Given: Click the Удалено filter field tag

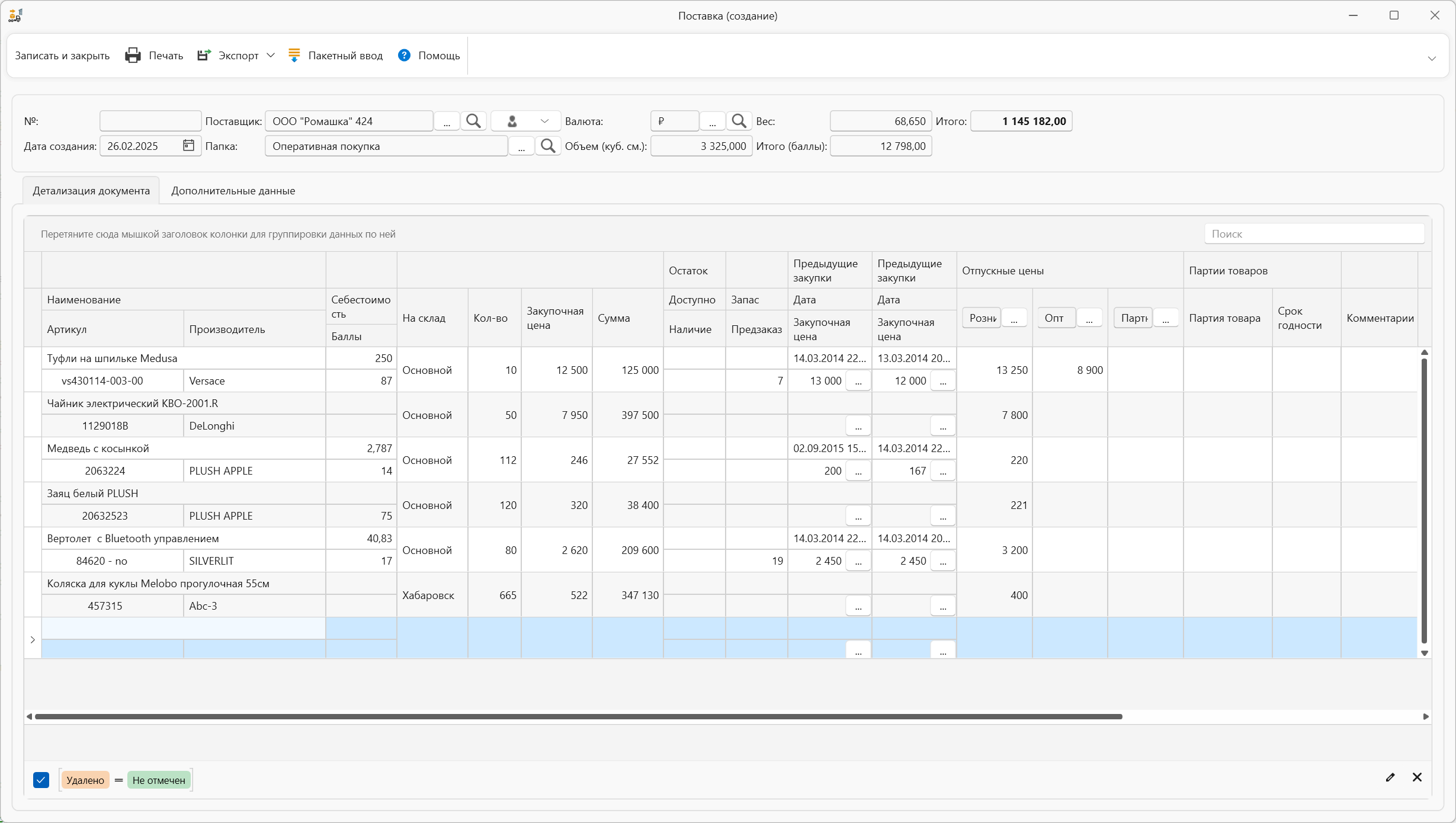Looking at the screenshot, I should click(x=85, y=780).
